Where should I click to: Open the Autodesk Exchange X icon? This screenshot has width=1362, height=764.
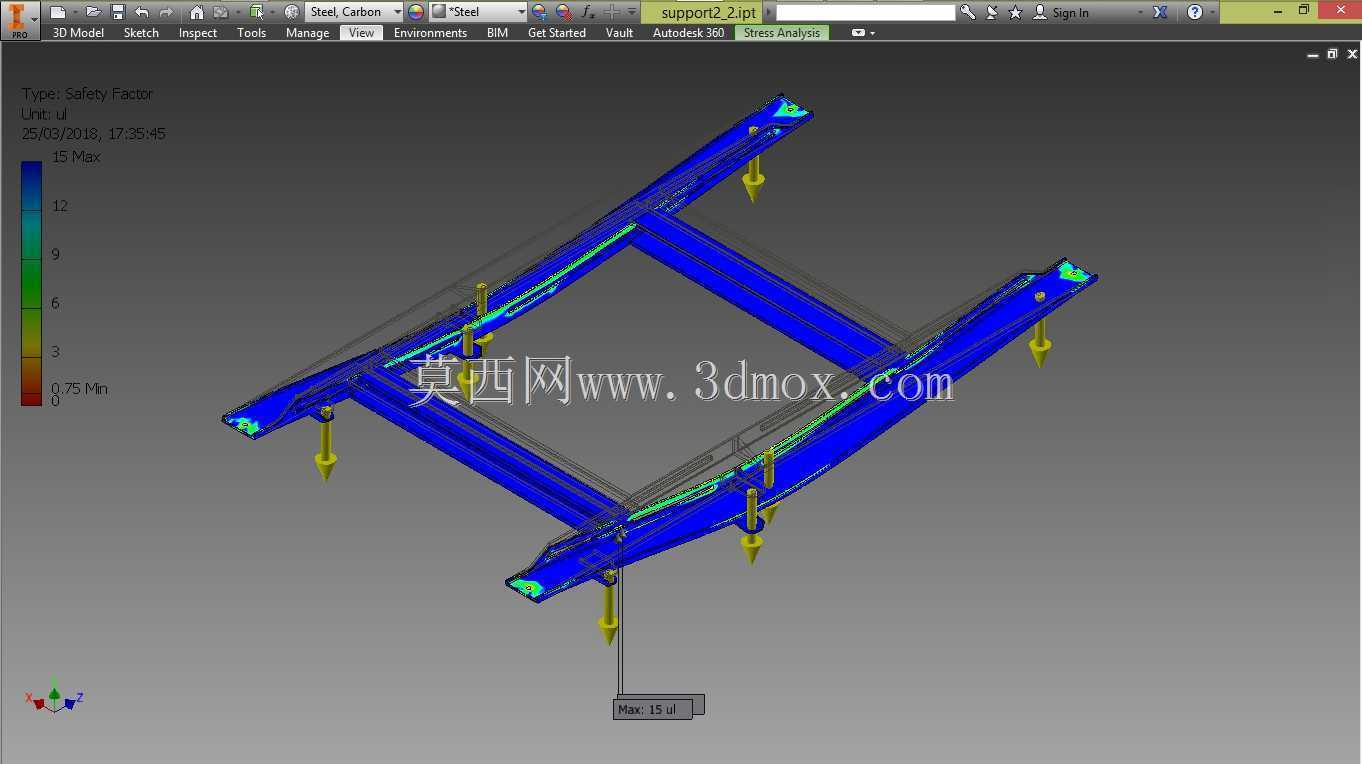[x=1160, y=12]
